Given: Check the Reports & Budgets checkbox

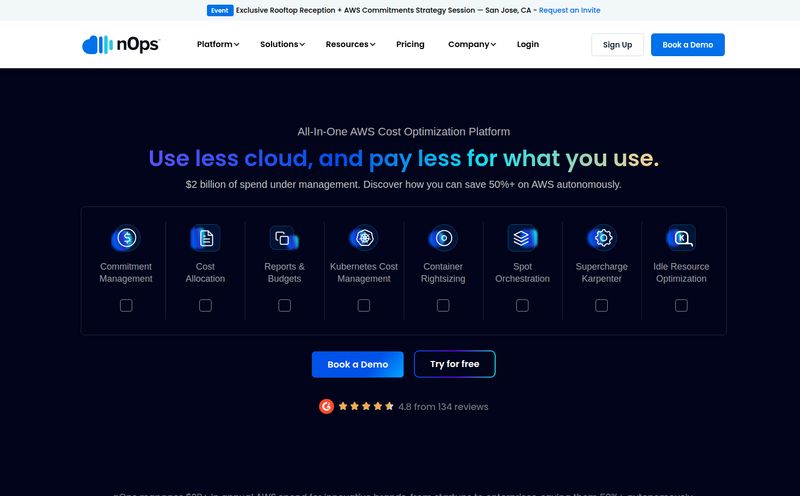Looking at the screenshot, I should pyautogui.click(x=285, y=305).
